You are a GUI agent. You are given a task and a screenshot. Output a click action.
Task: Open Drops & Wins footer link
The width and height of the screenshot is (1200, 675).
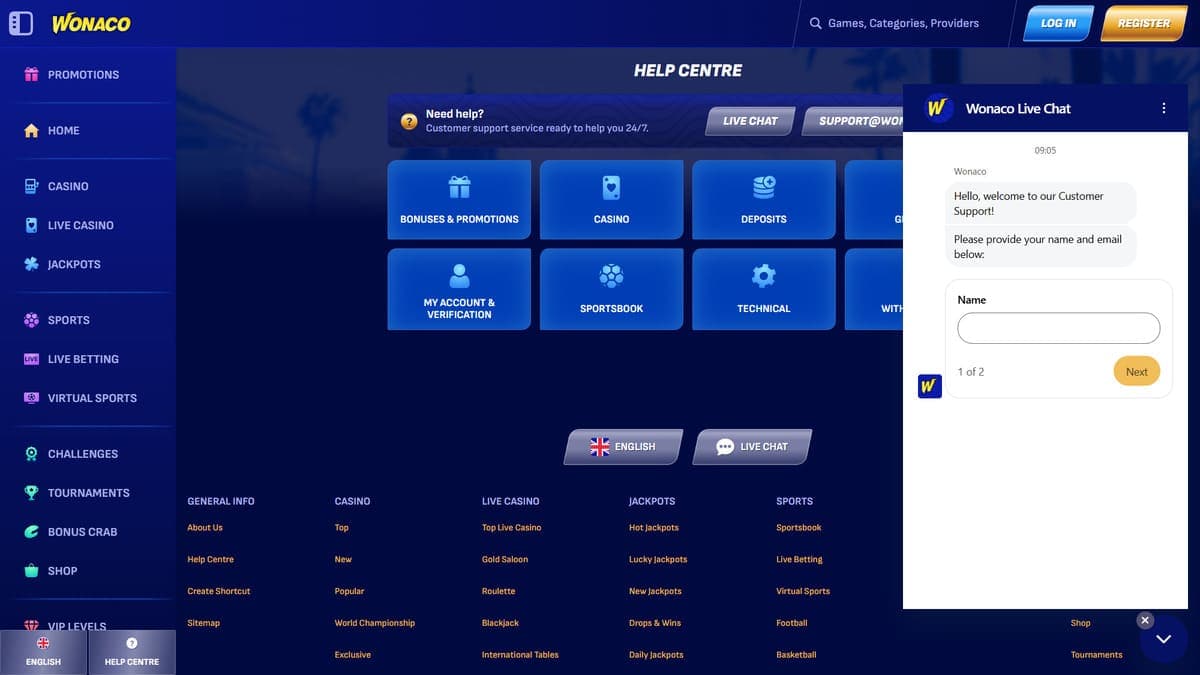pyautogui.click(x=655, y=623)
